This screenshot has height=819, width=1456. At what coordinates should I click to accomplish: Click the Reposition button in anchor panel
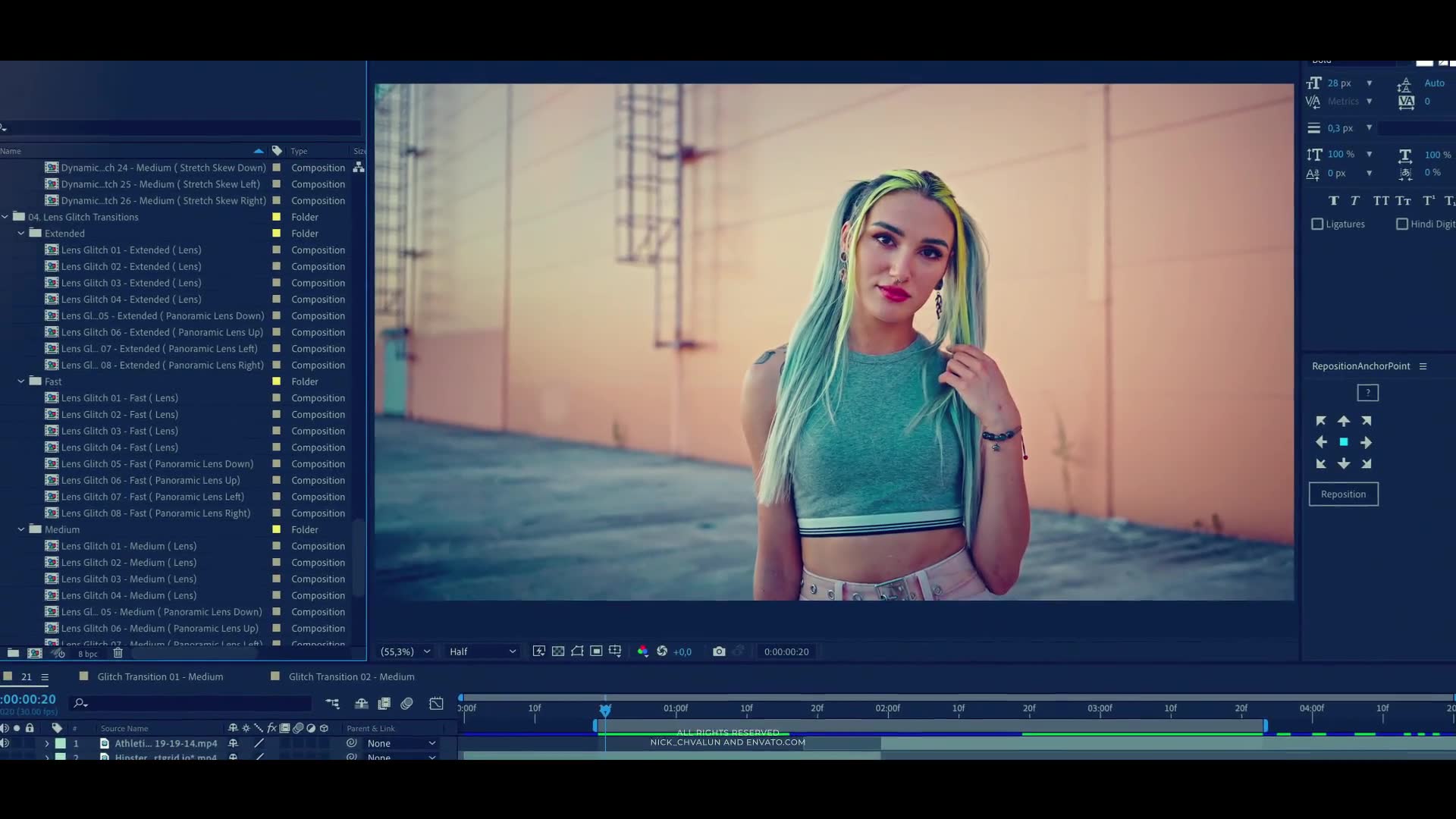coord(1343,494)
